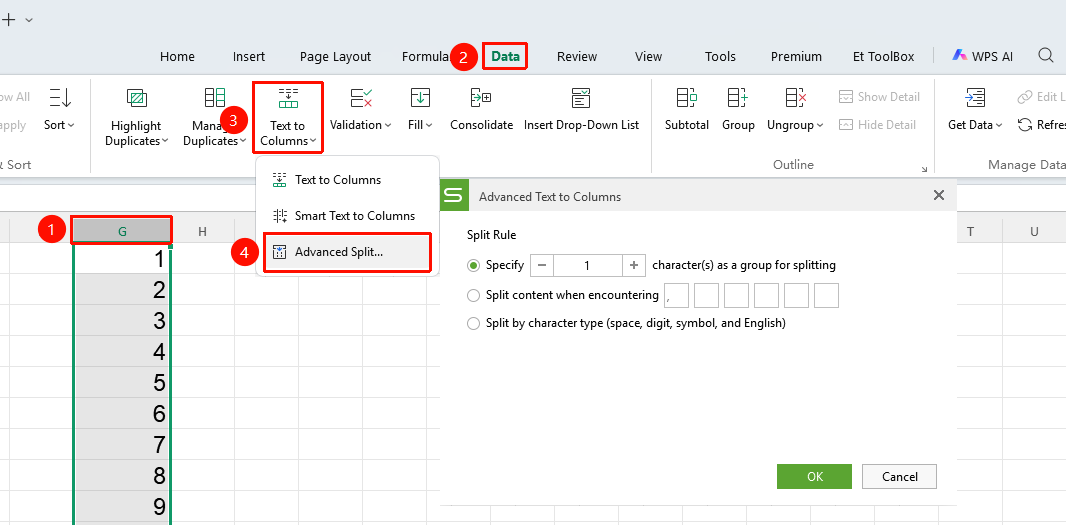
Task: Decrease character count with minus button
Action: coord(542,265)
